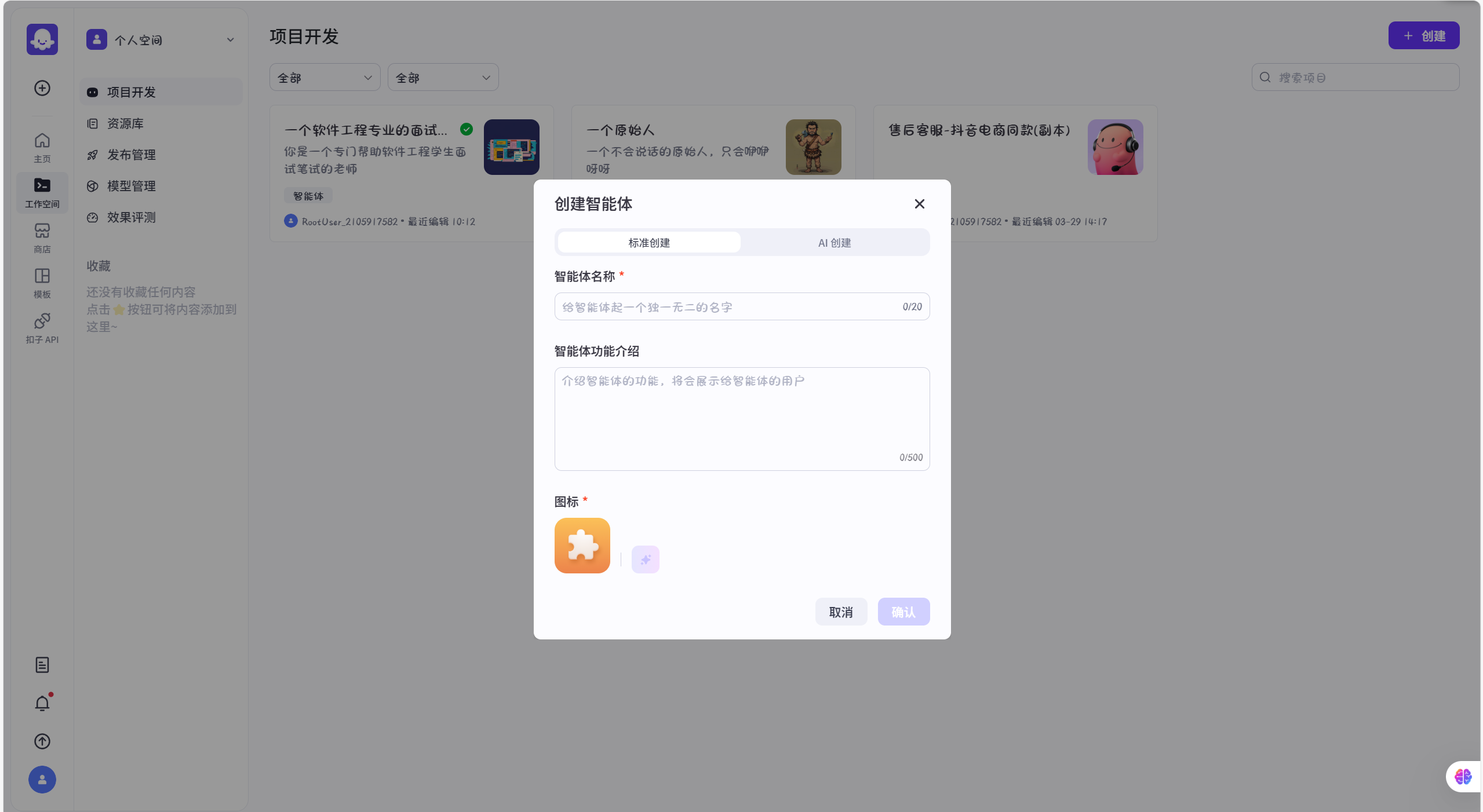1483x812 pixels.
Task: Click the plus circle icon in sidebar
Action: pos(42,88)
